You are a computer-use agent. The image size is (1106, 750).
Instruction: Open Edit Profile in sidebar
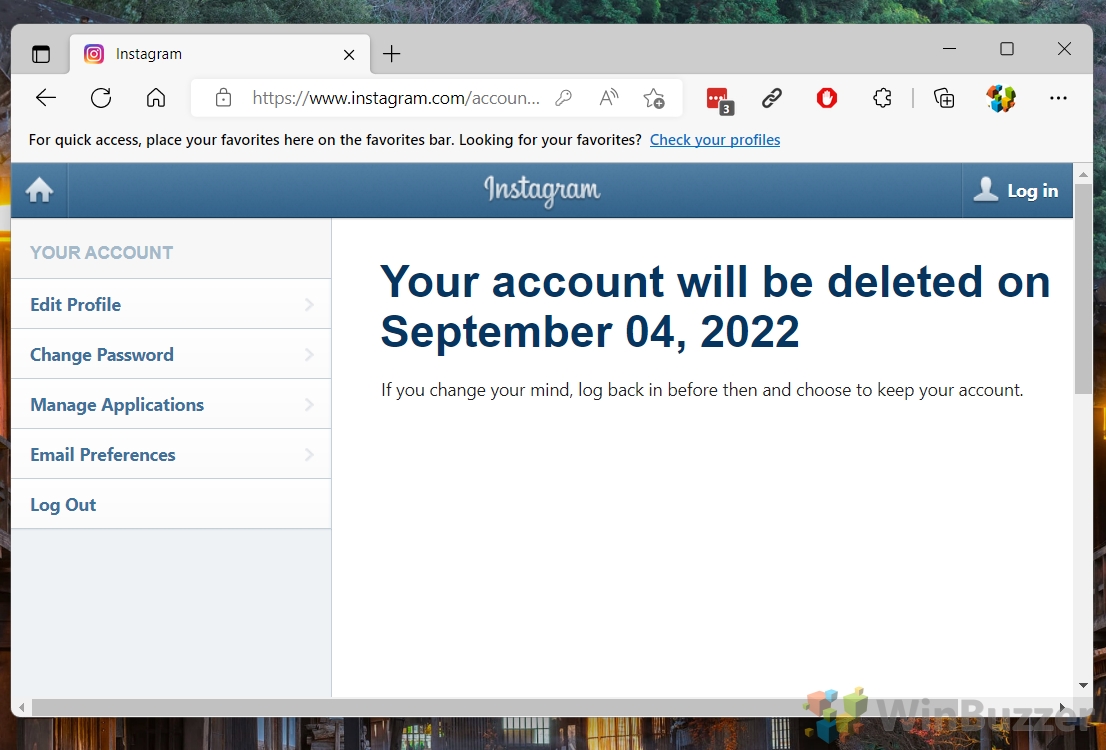[x=171, y=304]
